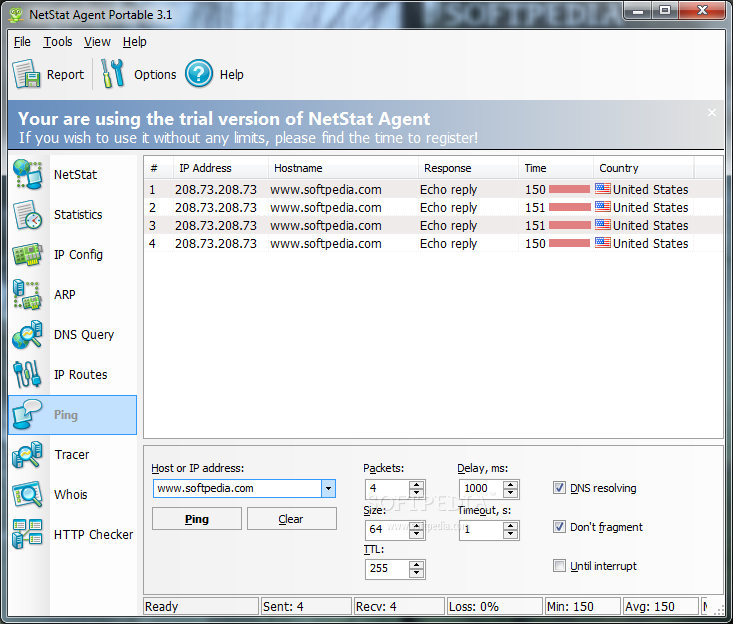Click the Clear button

pyautogui.click(x=291, y=519)
